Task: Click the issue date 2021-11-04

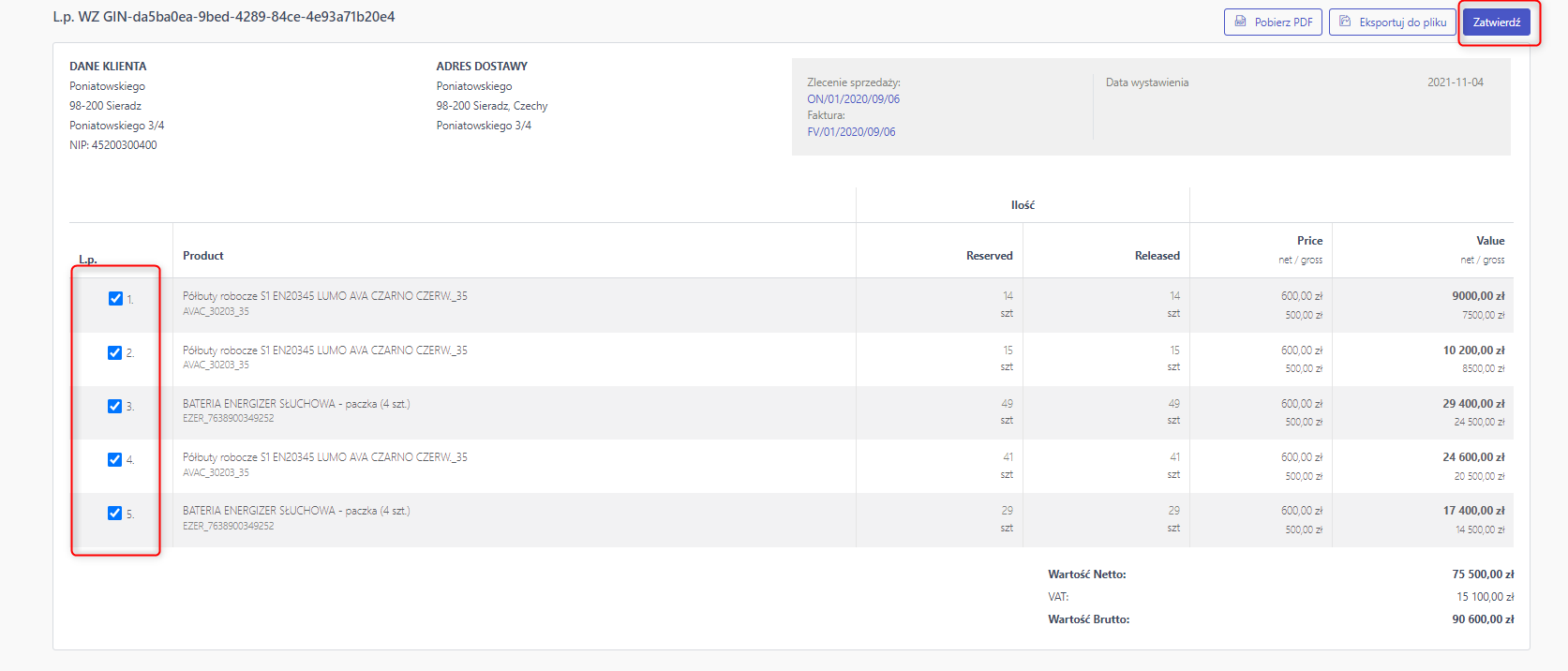Action: 1456,82
